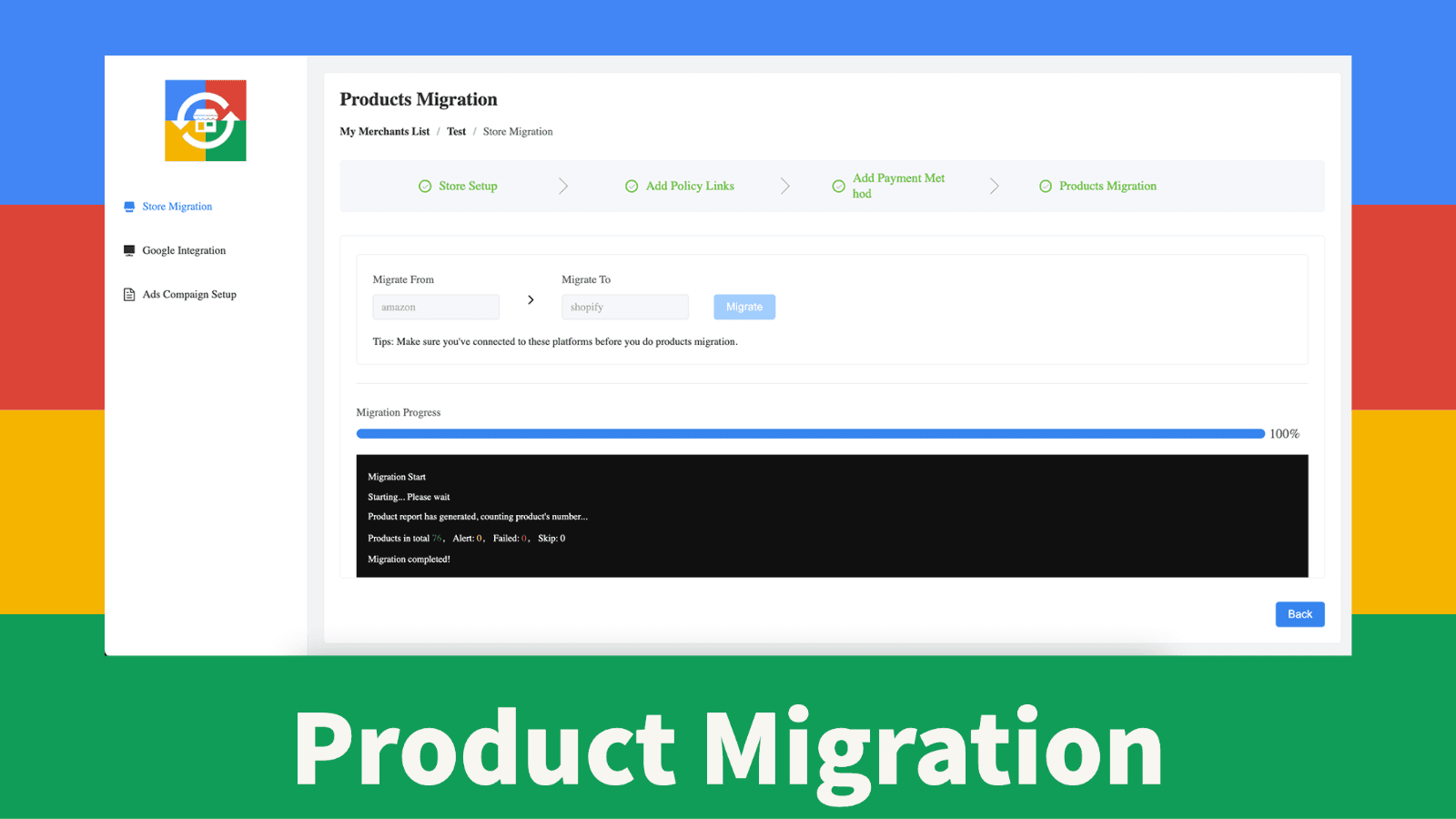Open the Test breadcrumb link
This screenshot has width=1456, height=819.
456,131
